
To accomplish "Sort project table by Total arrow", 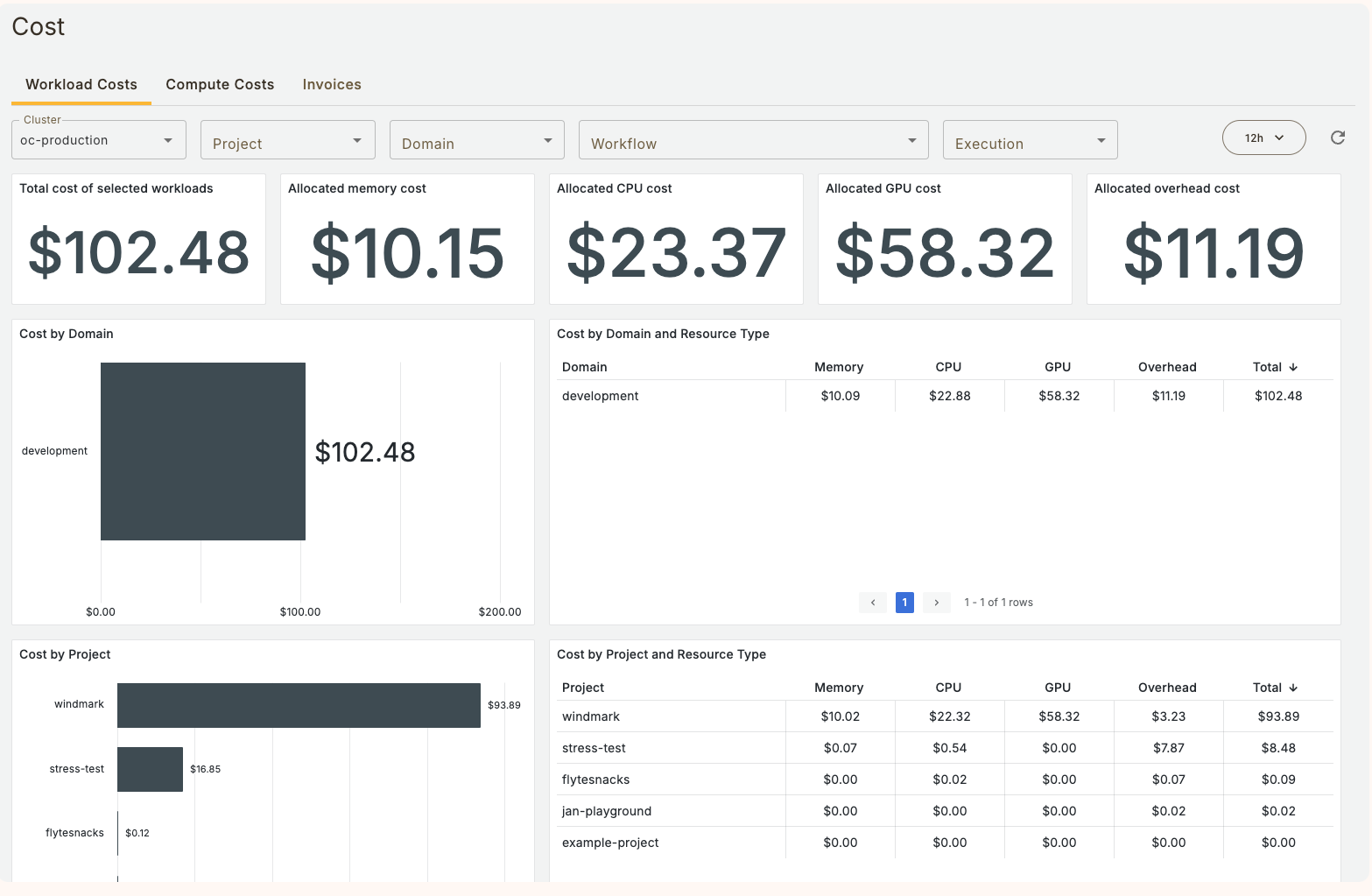I will click(x=1293, y=688).
